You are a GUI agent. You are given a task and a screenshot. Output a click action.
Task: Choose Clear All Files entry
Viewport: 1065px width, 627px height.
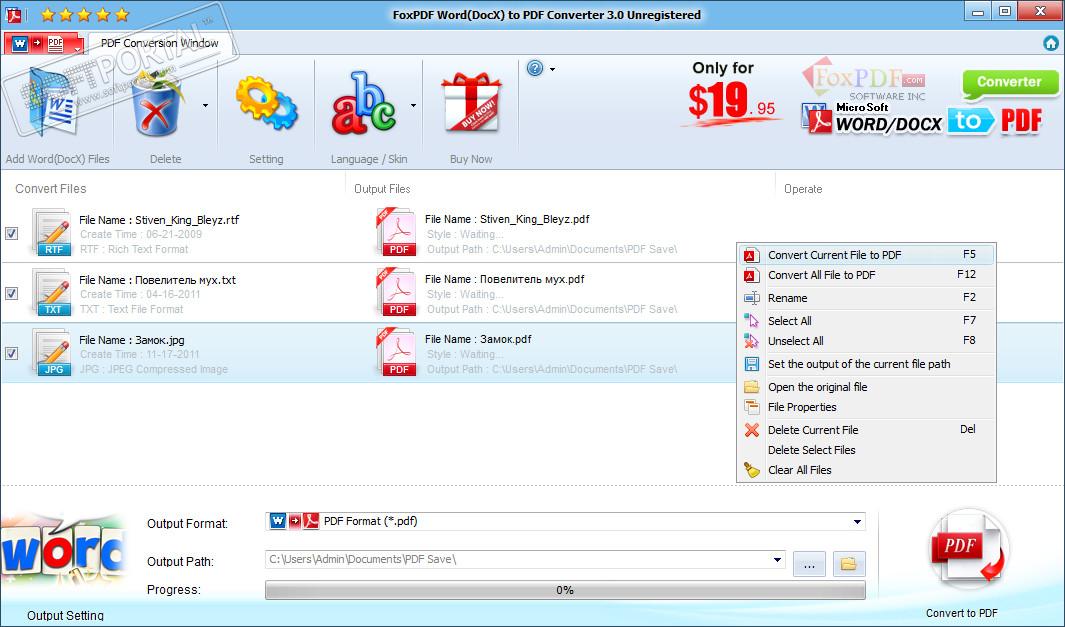[866, 470]
